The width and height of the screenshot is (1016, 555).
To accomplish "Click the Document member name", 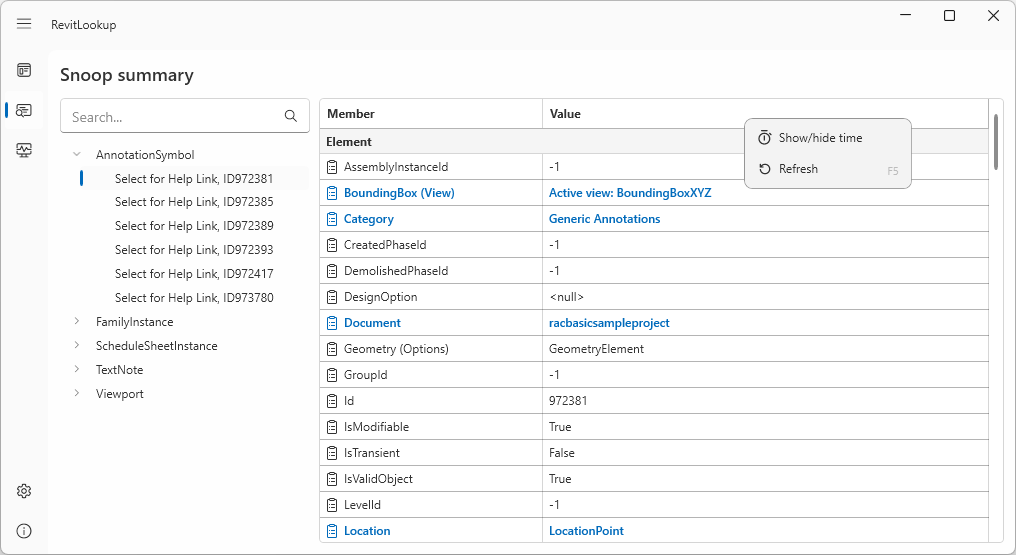I will [x=372, y=323].
